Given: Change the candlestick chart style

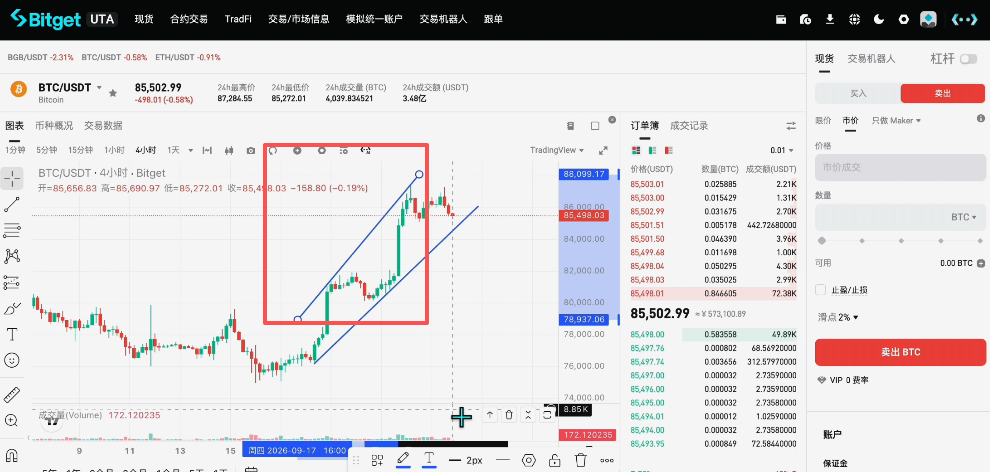Looking at the screenshot, I should 229,150.
